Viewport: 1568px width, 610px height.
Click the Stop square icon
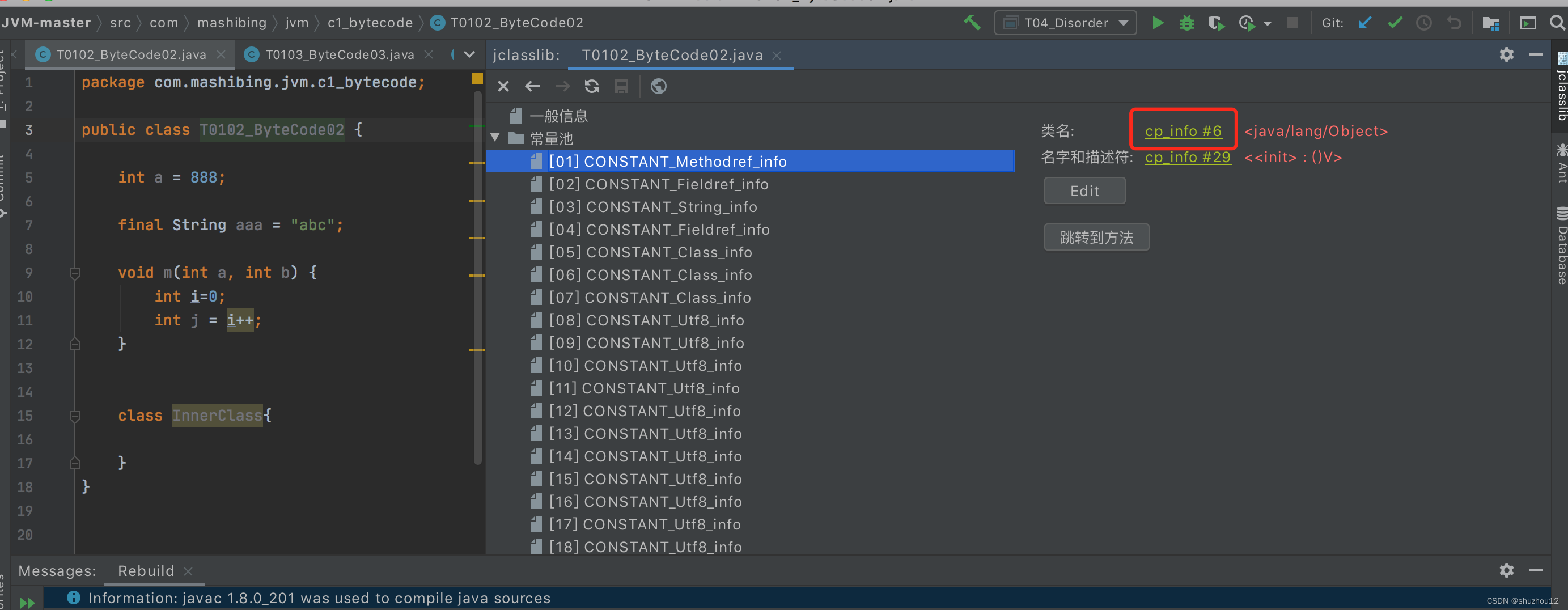pos(1292,23)
